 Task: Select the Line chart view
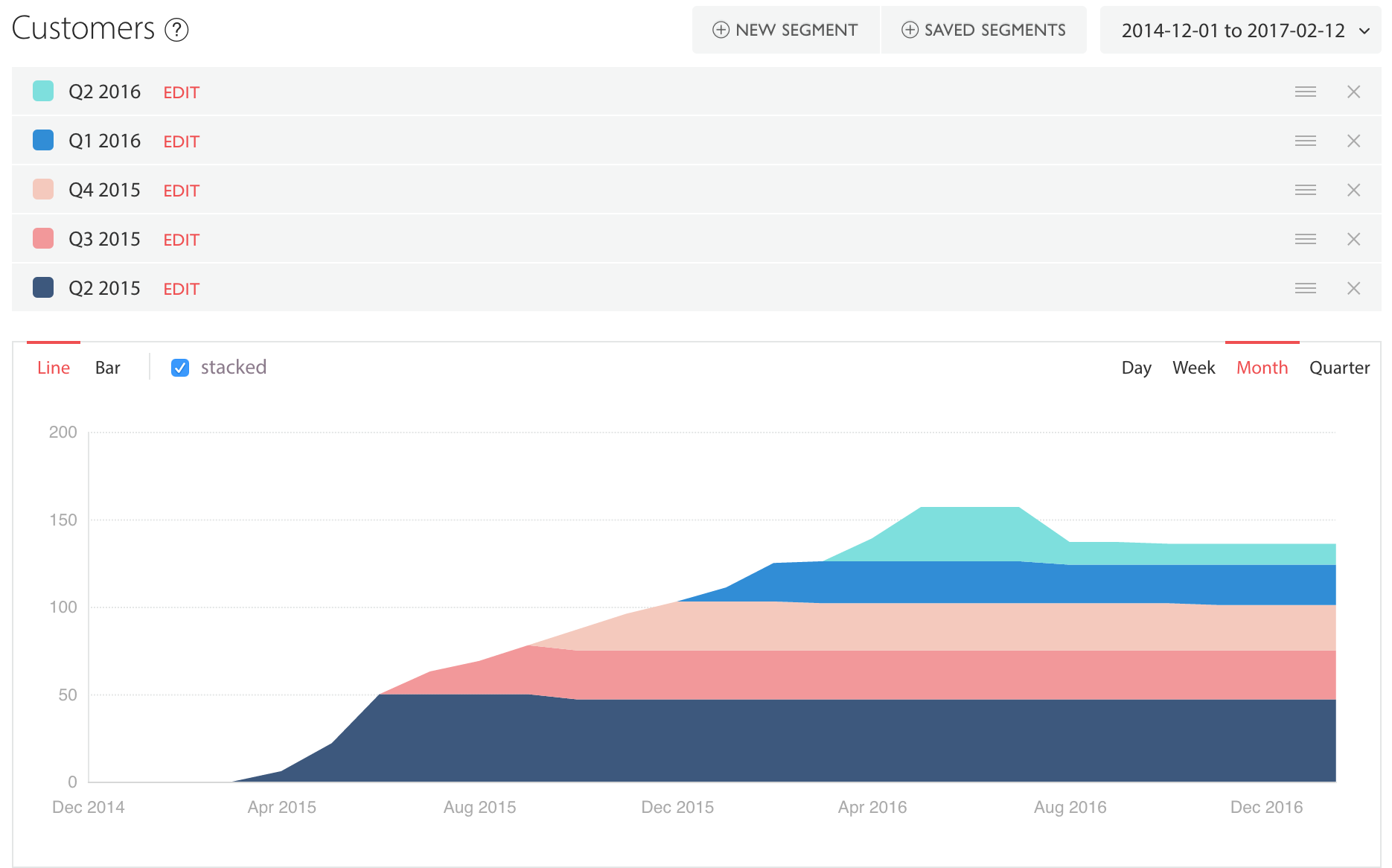(52, 367)
